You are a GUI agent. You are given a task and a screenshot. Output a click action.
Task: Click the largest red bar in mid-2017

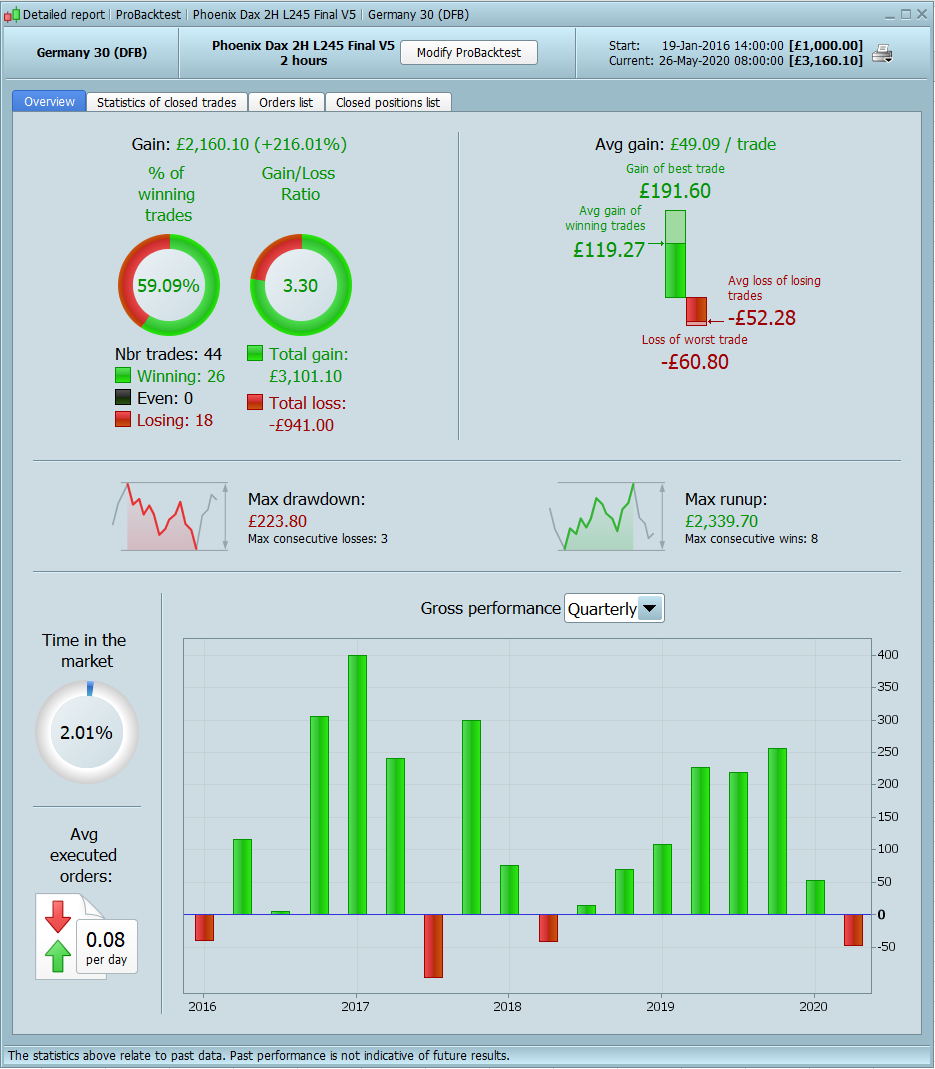pos(433,946)
